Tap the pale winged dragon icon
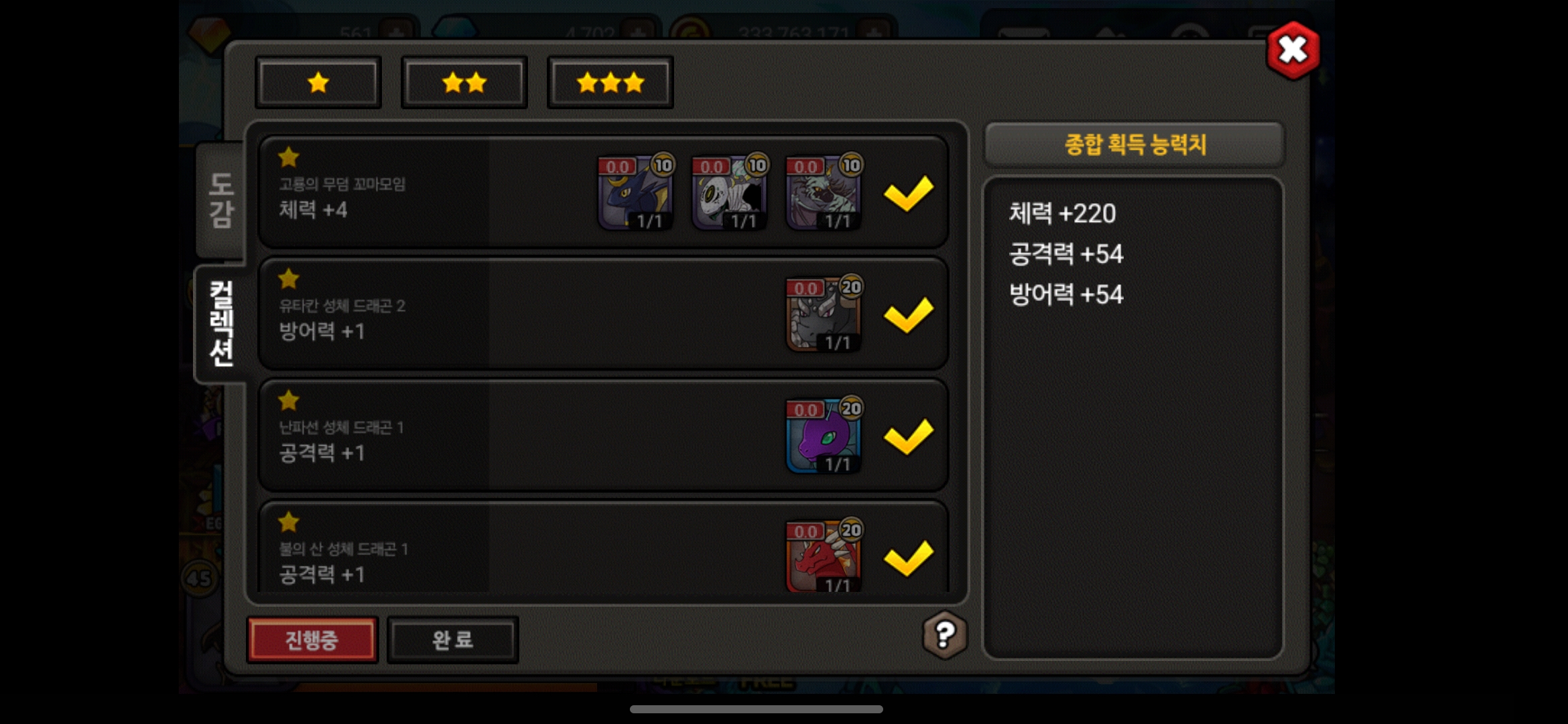 pyautogui.click(x=824, y=193)
